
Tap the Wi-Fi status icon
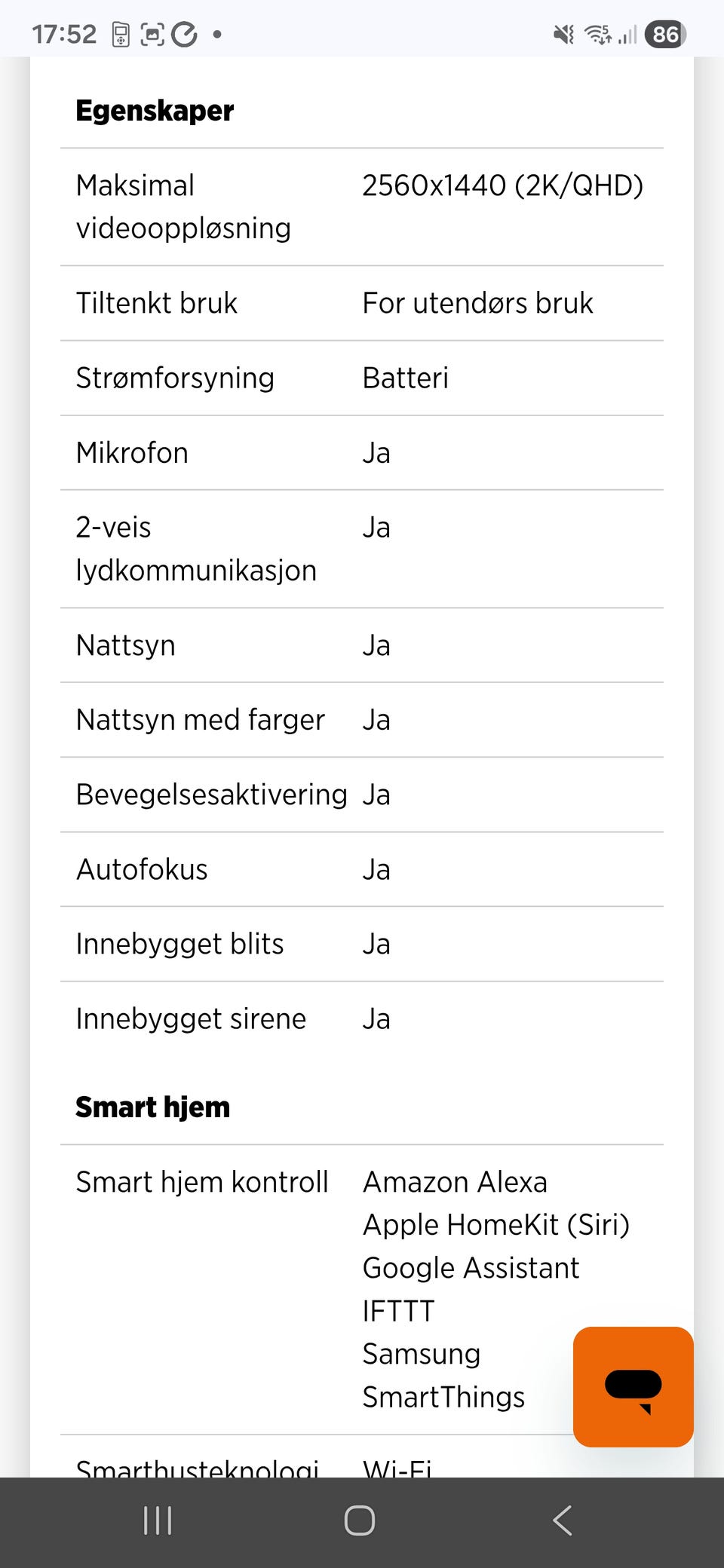coord(598,34)
